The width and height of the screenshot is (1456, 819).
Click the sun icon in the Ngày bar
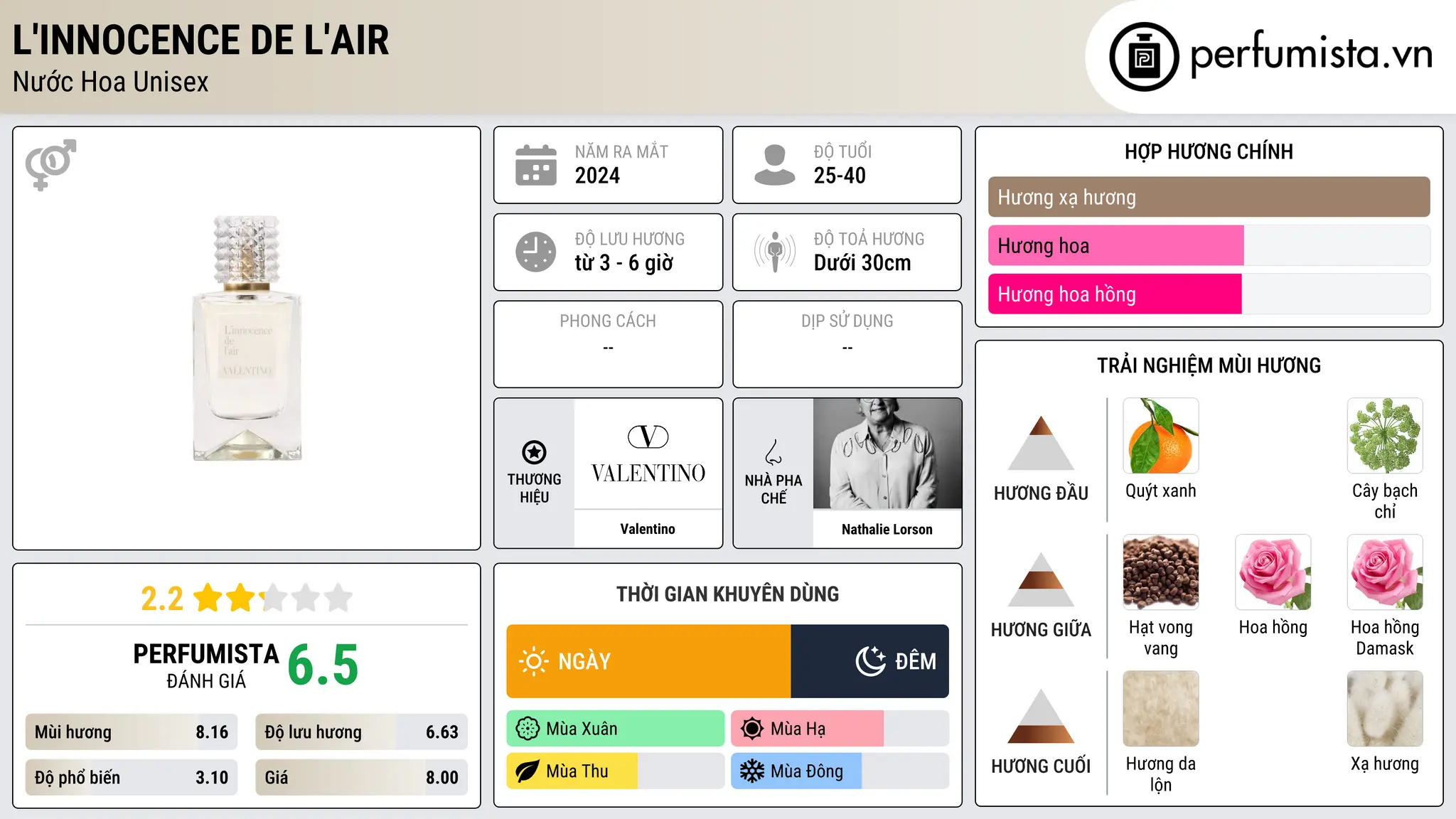[x=533, y=661]
